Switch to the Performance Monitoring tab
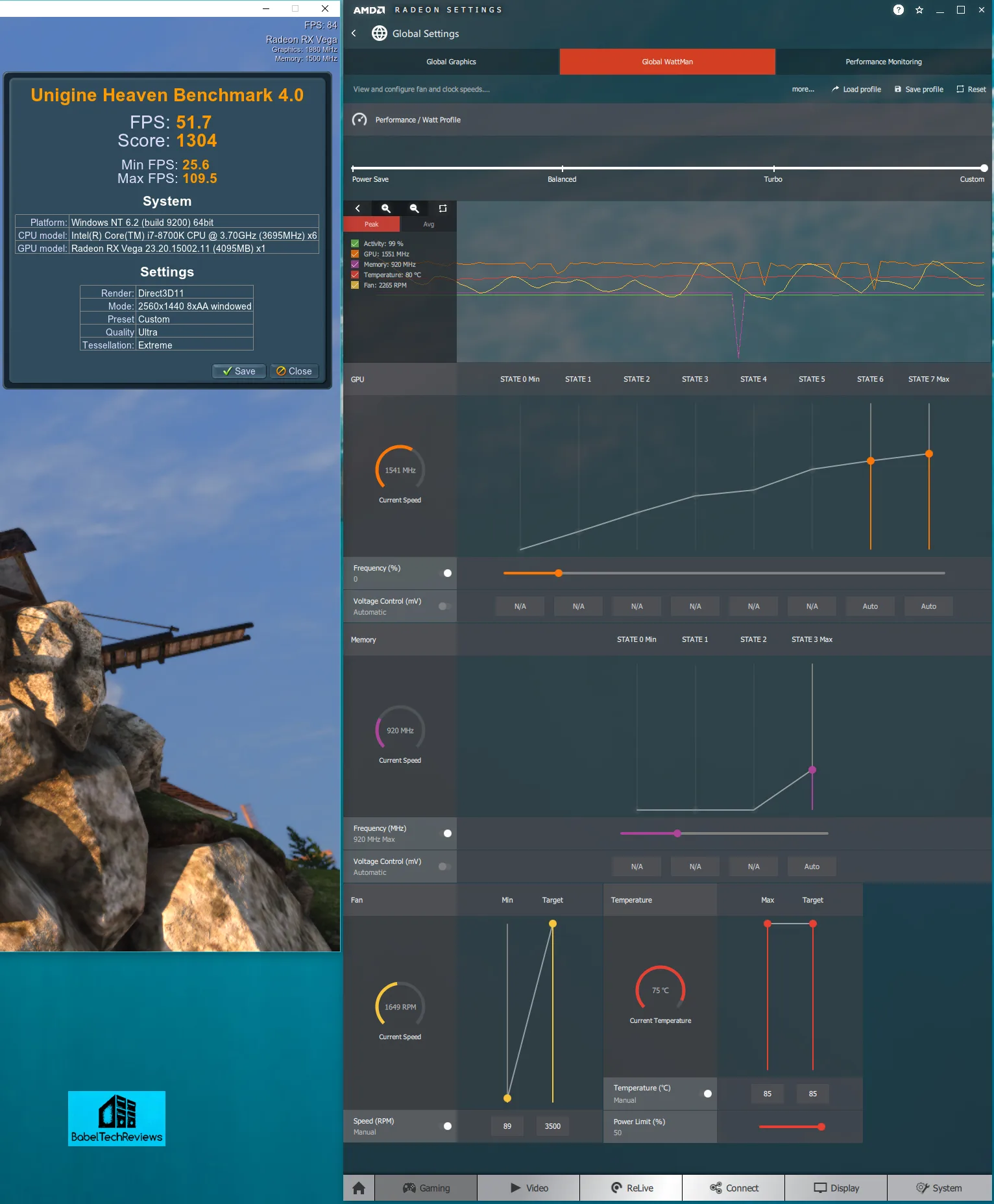The height and width of the screenshot is (1204, 994). [x=883, y=62]
